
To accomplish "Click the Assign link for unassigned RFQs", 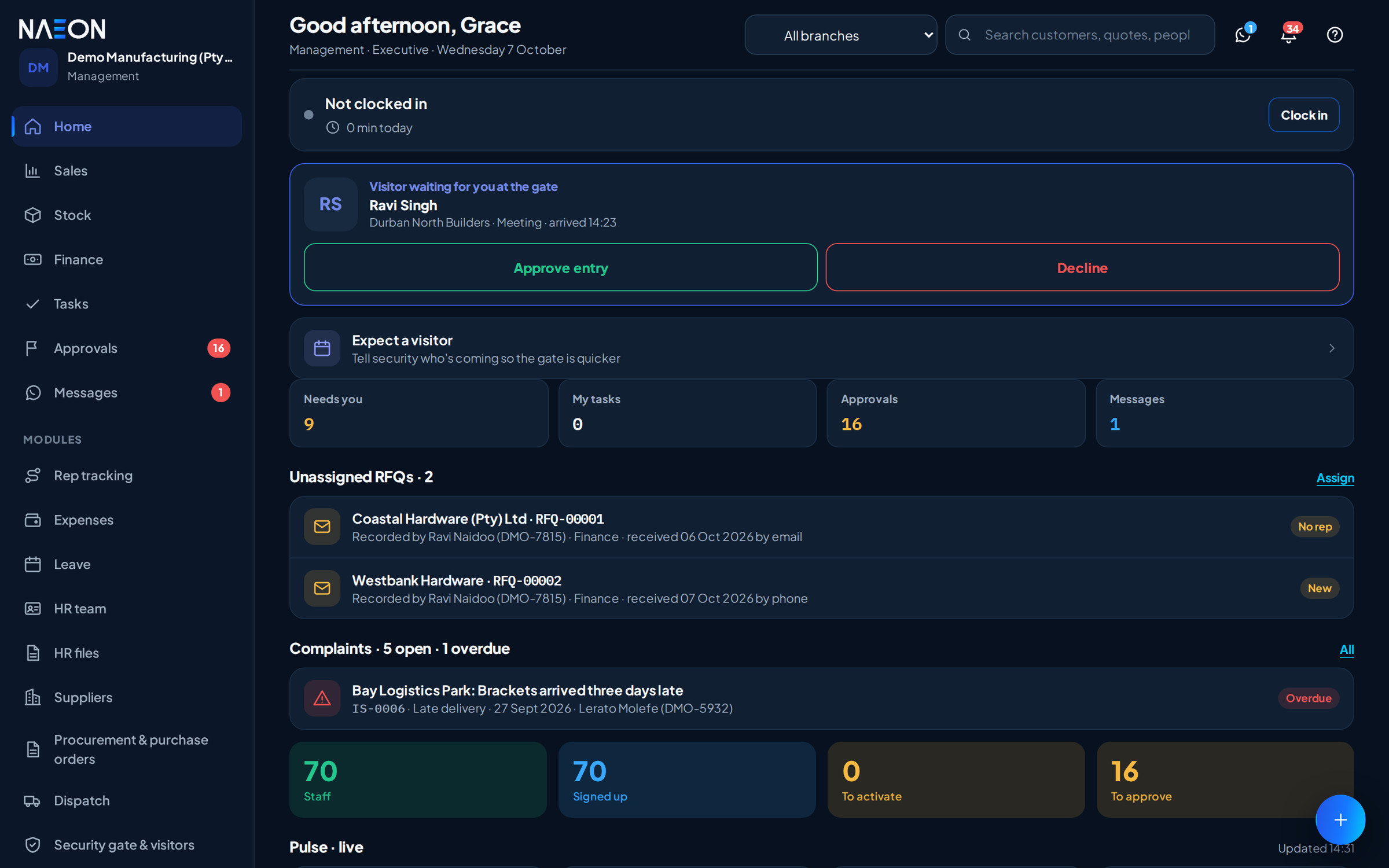I will (x=1335, y=478).
